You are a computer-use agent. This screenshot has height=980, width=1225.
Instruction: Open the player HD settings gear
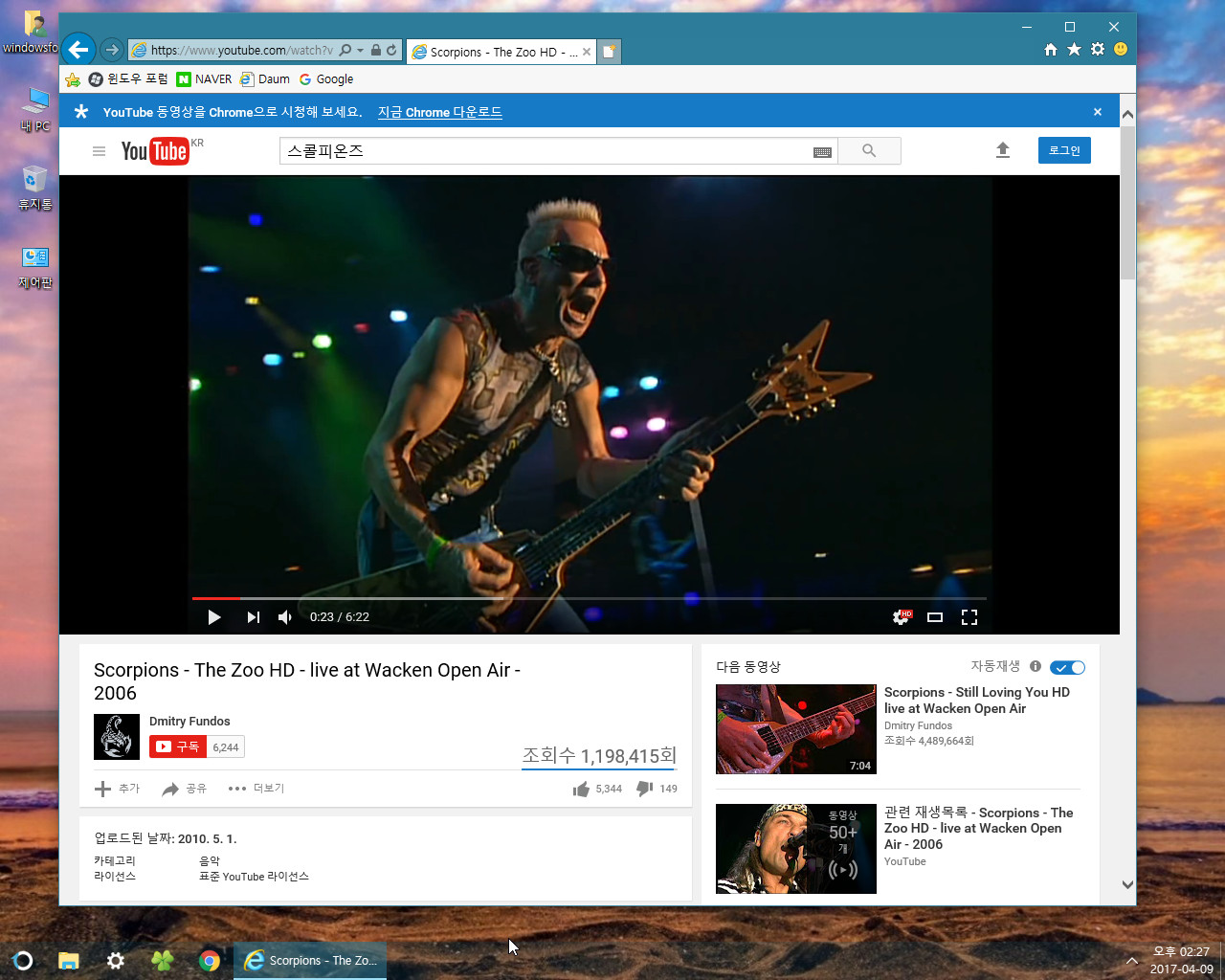(x=902, y=617)
